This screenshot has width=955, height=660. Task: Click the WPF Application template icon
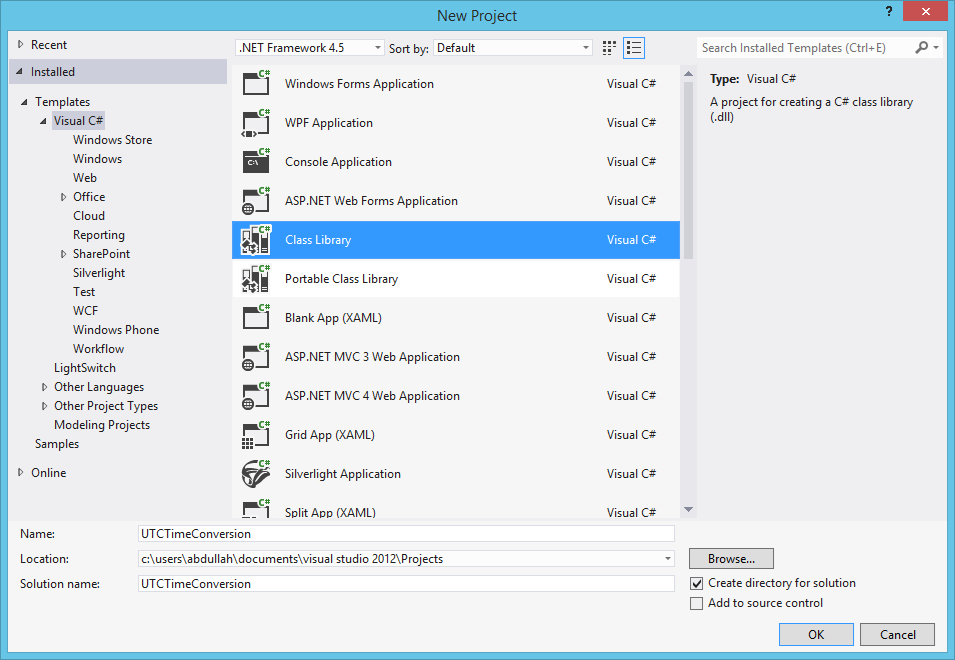click(256, 122)
